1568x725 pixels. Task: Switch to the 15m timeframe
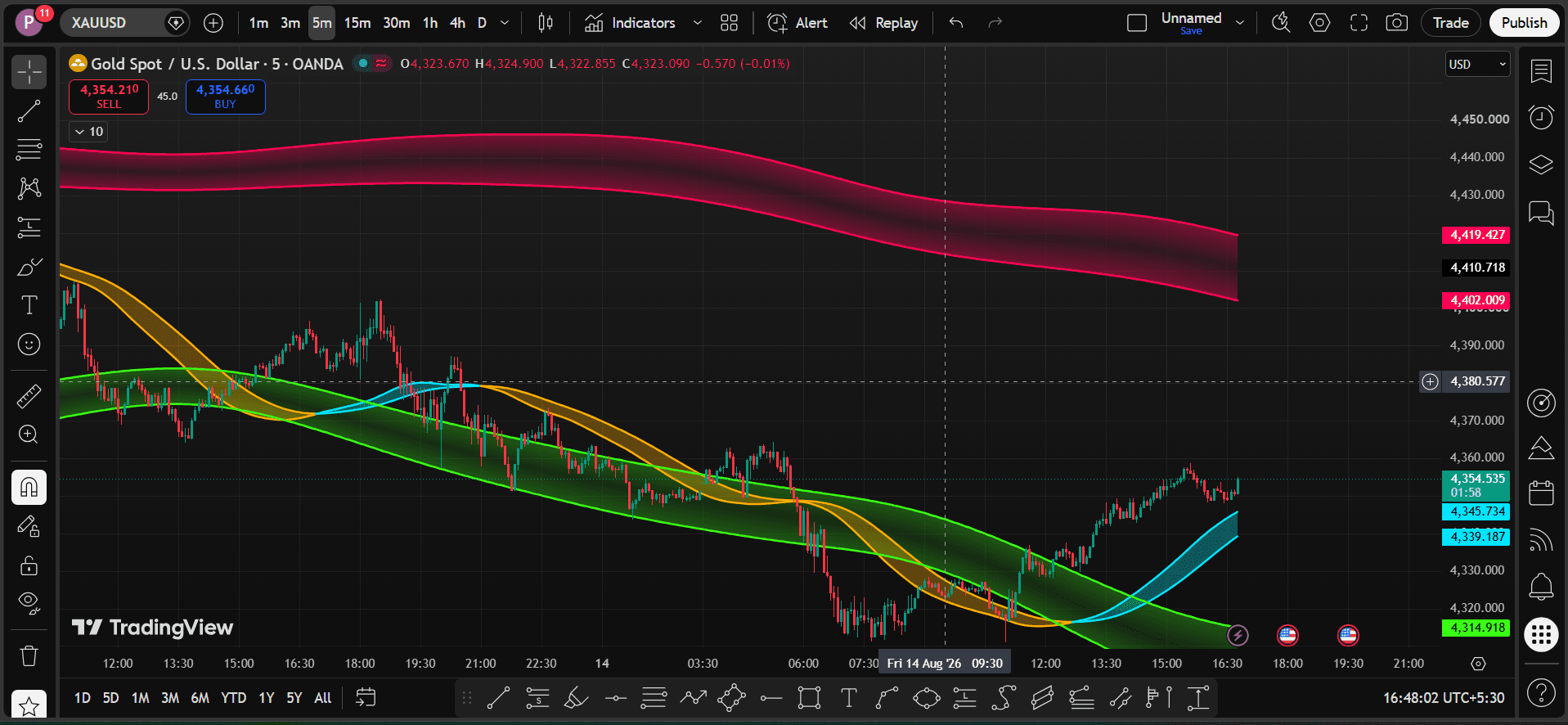pyautogui.click(x=357, y=23)
